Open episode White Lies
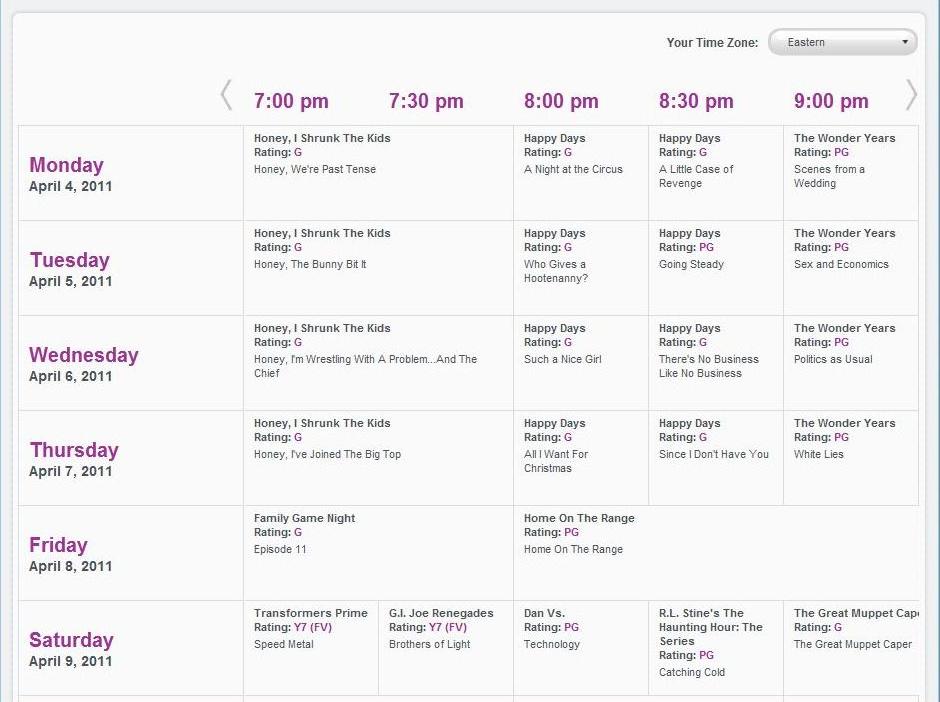The image size is (940, 702). (x=818, y=454)
